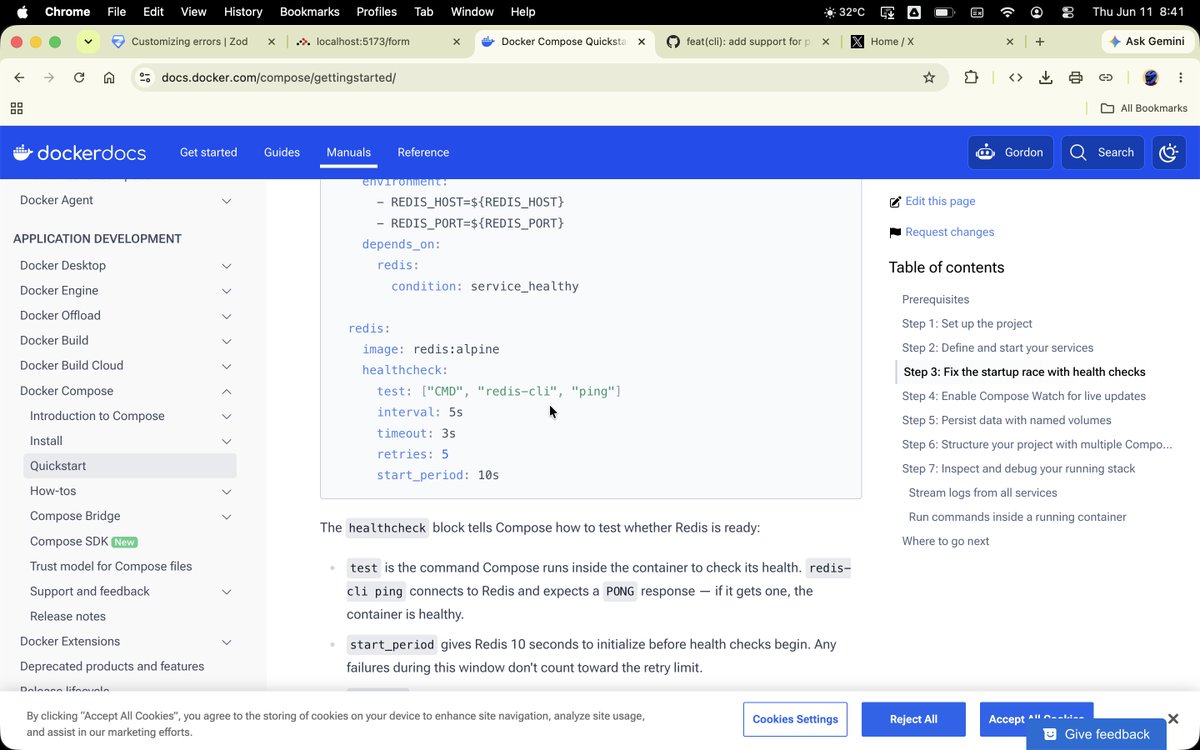The width and height of the screenshot is (1200, 750).
Task: Open Get started nav item
Action: (x=208, y=152)
